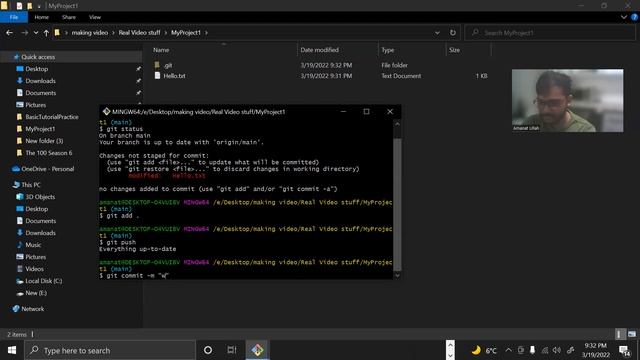Sort files by Type column
Image resolution: width=640 pixels, height=360 pixels.
pos(388,50)
